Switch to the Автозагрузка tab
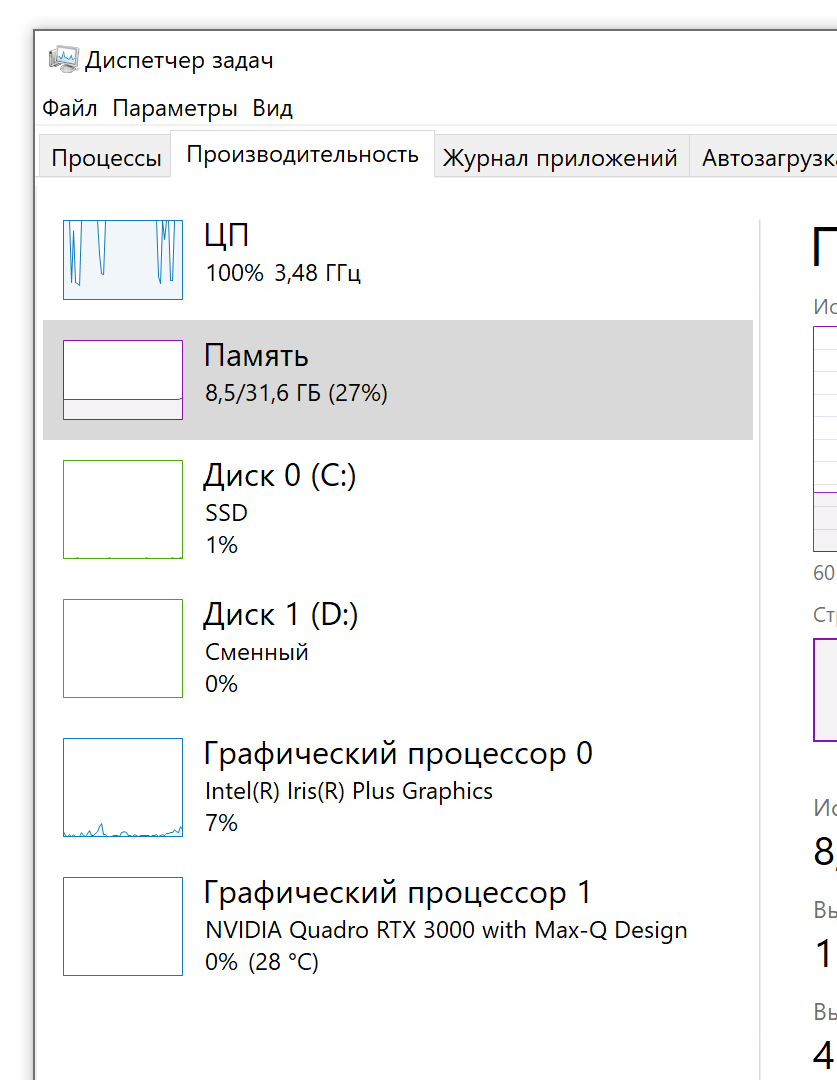 click(770, 156)
